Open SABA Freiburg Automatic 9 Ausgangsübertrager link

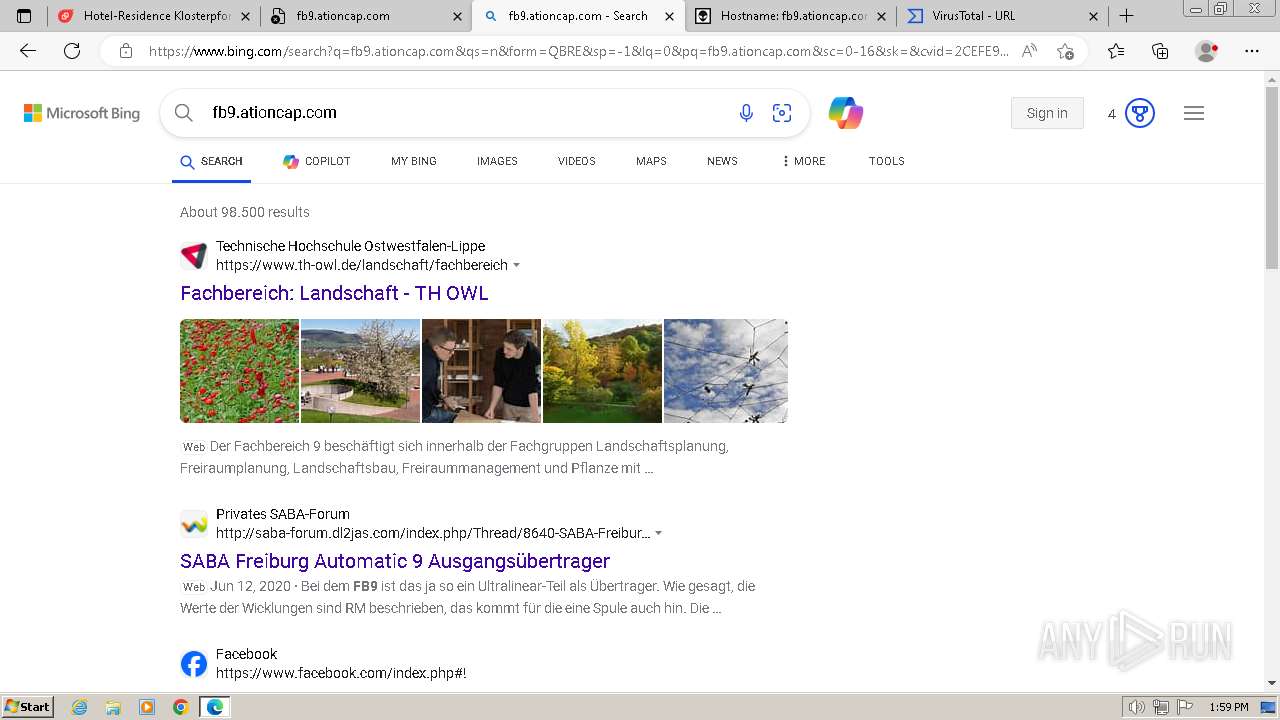pyautogui.click(x=395, y=561)
